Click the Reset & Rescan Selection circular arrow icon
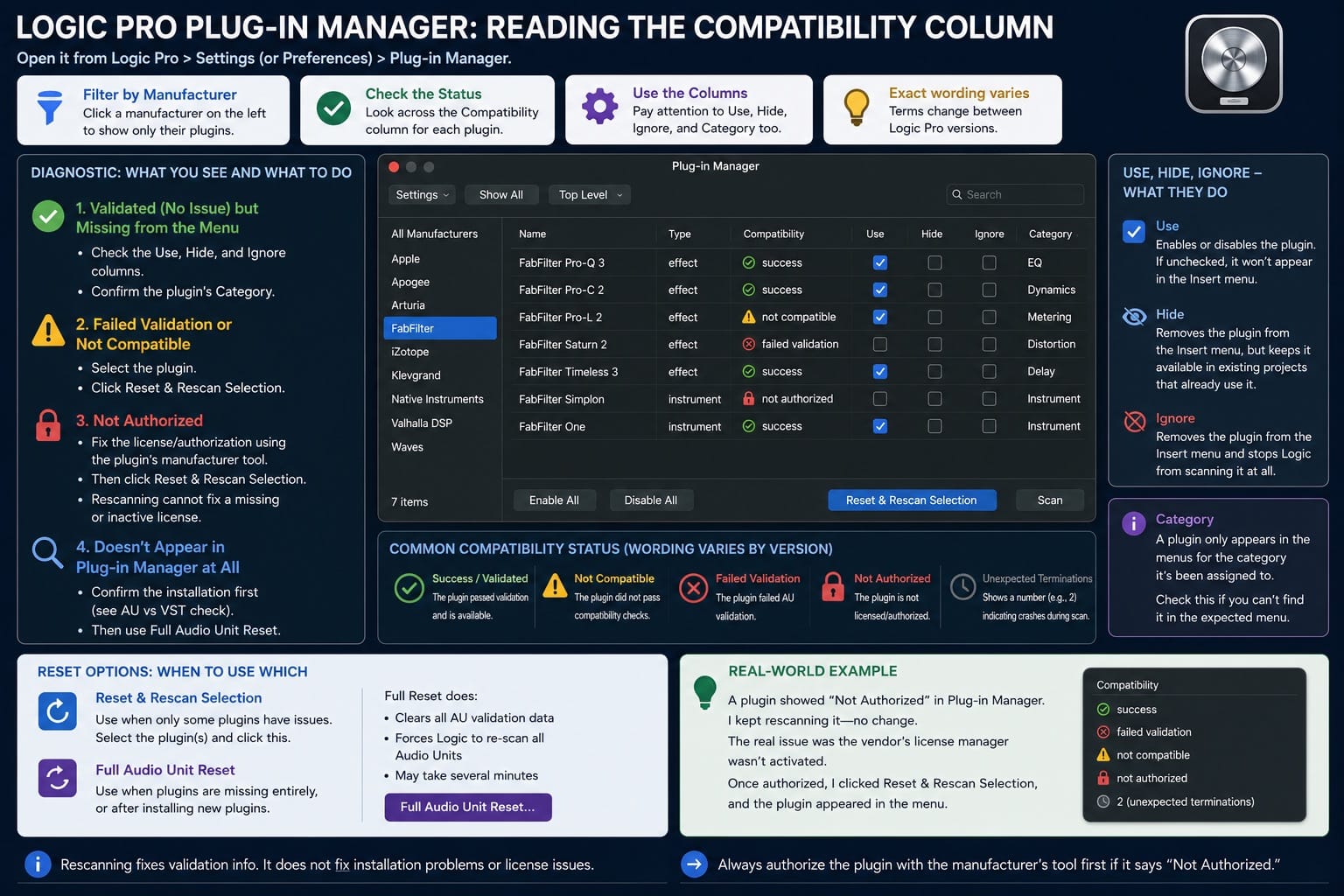Image resolution: width=1344 pixels, height=896 pixels. (58, 710)
